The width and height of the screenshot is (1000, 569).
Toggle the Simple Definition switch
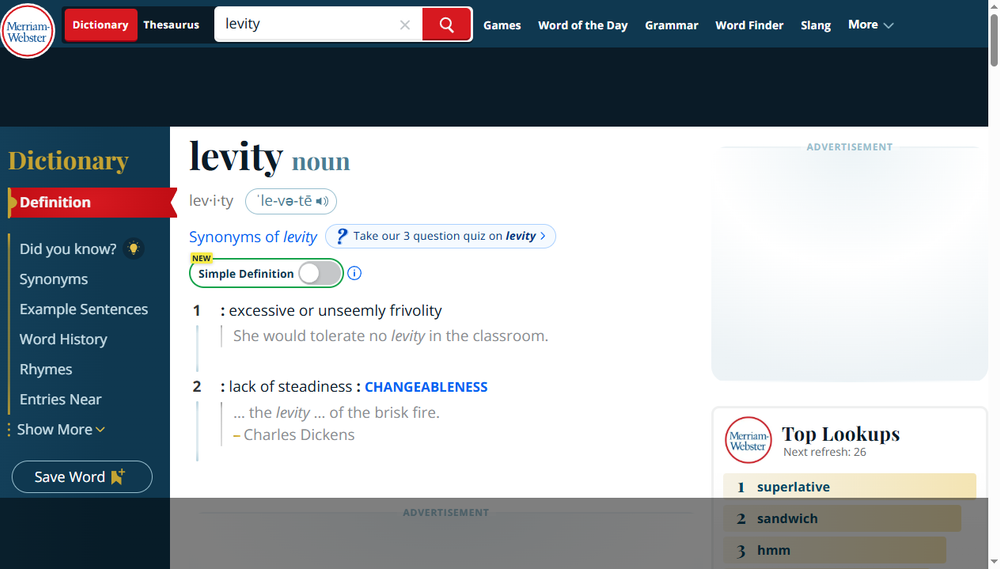[320, 273]
